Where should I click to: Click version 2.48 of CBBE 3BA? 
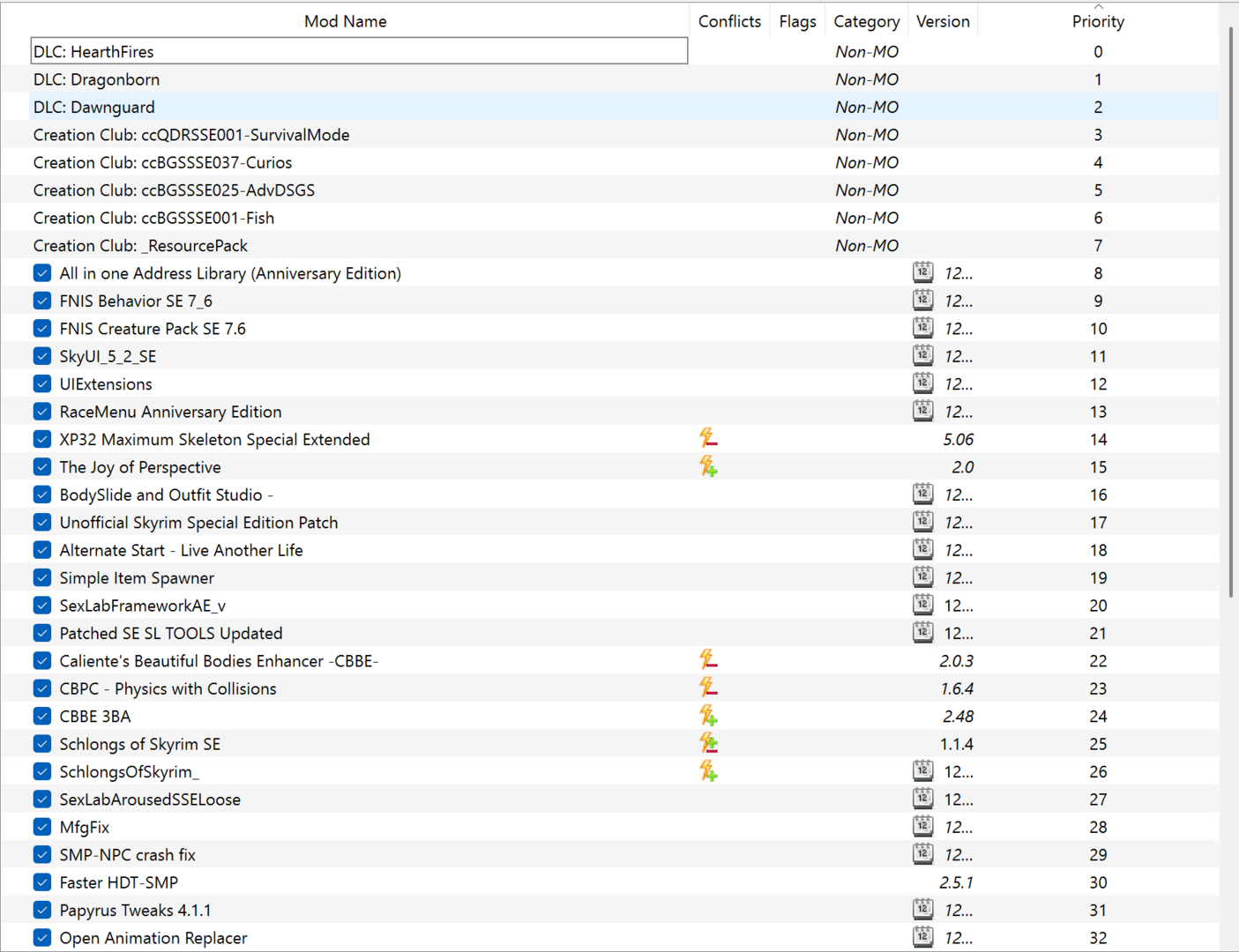coord(958,716)
